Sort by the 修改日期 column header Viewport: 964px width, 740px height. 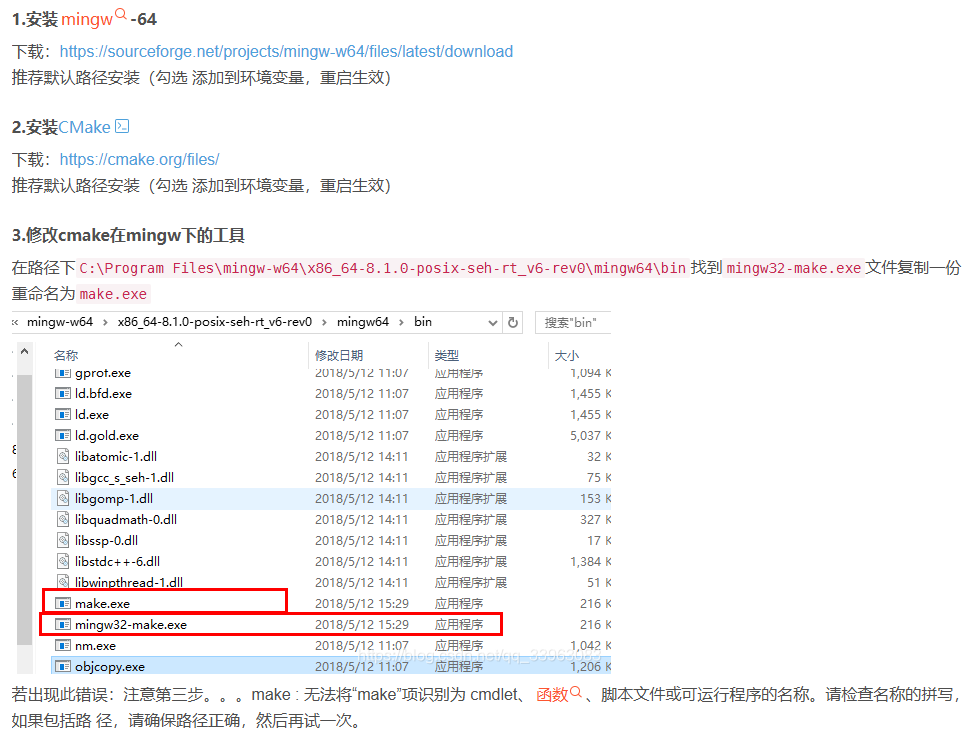pyautogui.click(x=339, y=355)
